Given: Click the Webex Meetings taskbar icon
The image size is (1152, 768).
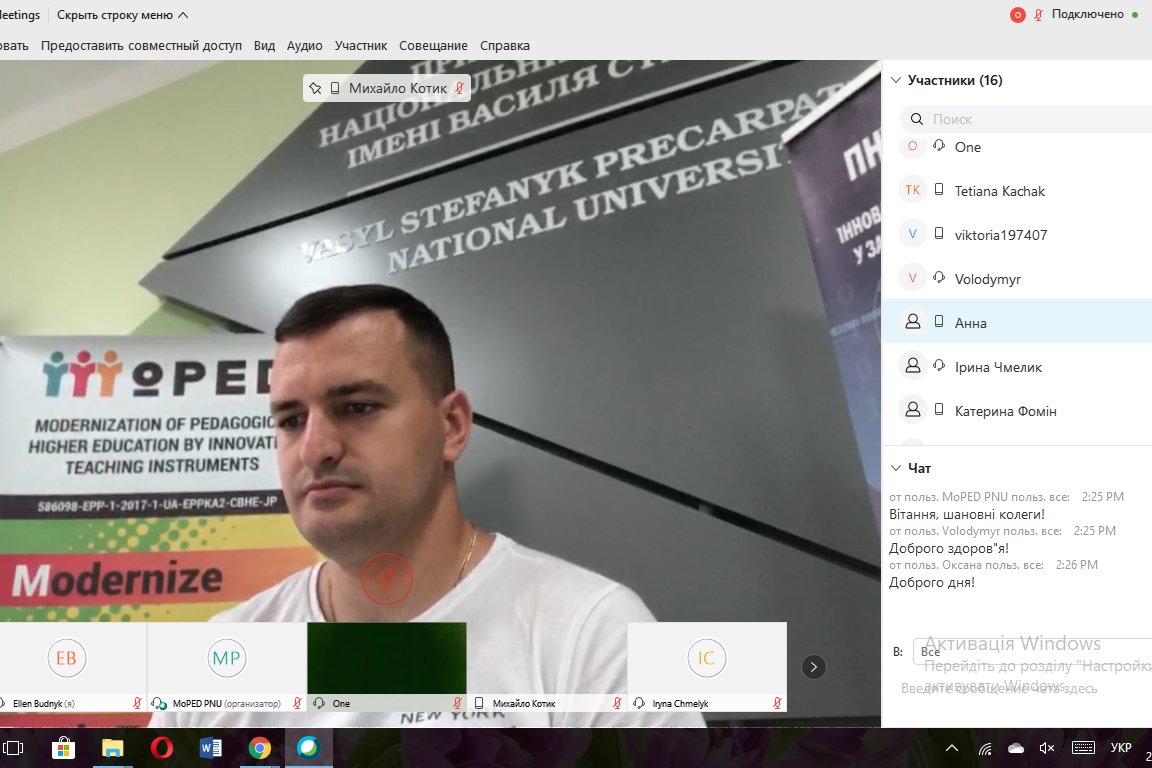Looking at the screenshot, I should [308, 748].
